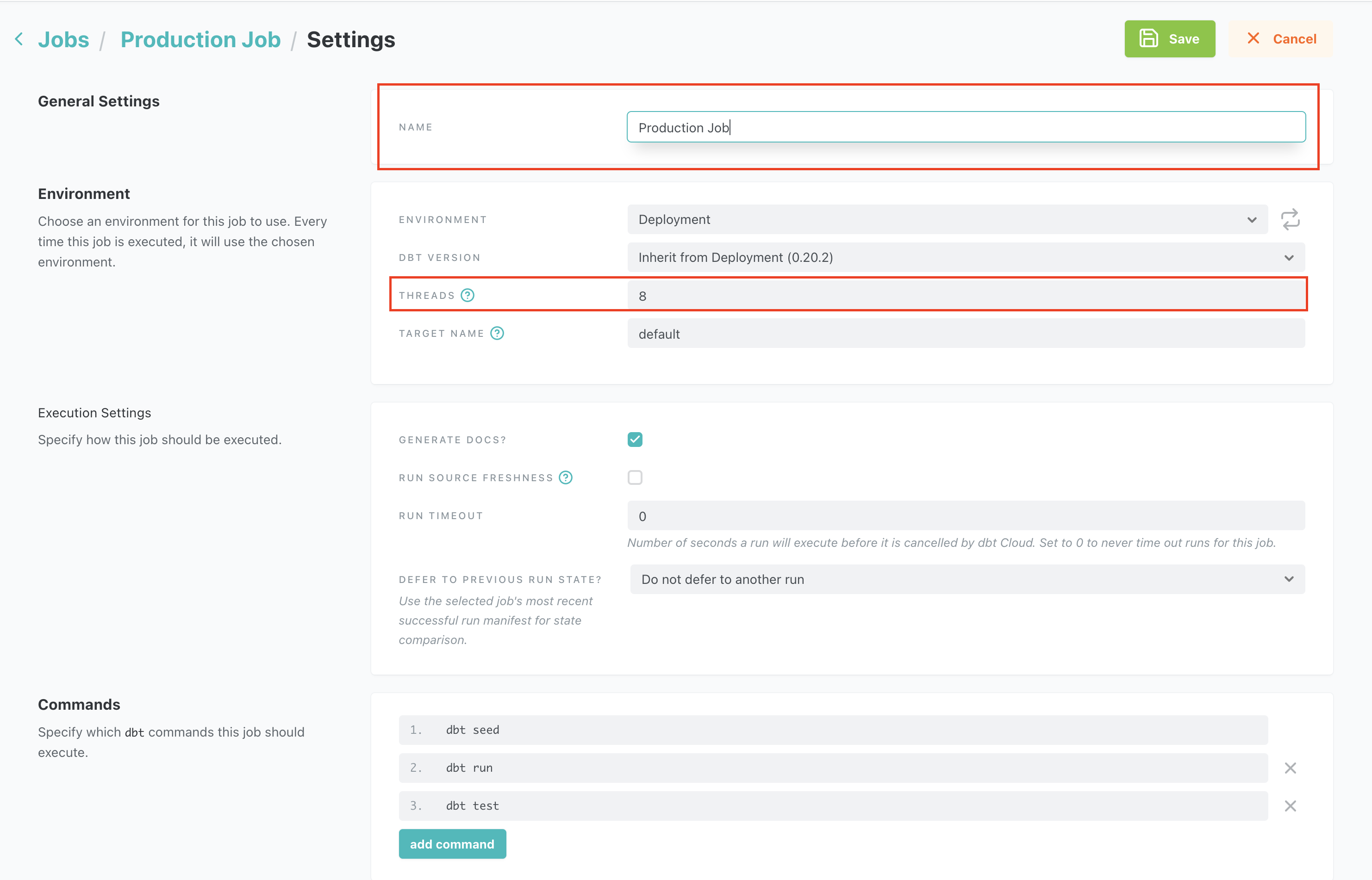Click the Threads input field
Screen dimensions: 1372x880
coord(966,296)
